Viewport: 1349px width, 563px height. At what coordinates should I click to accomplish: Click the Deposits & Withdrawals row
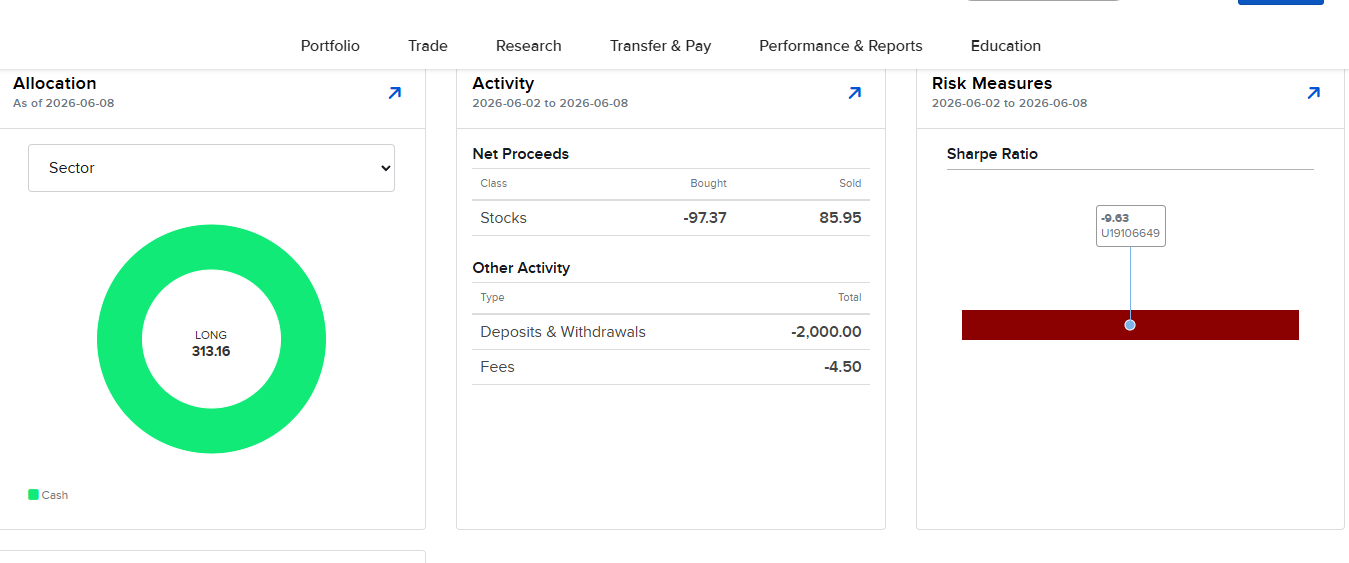tap(671, 332)
